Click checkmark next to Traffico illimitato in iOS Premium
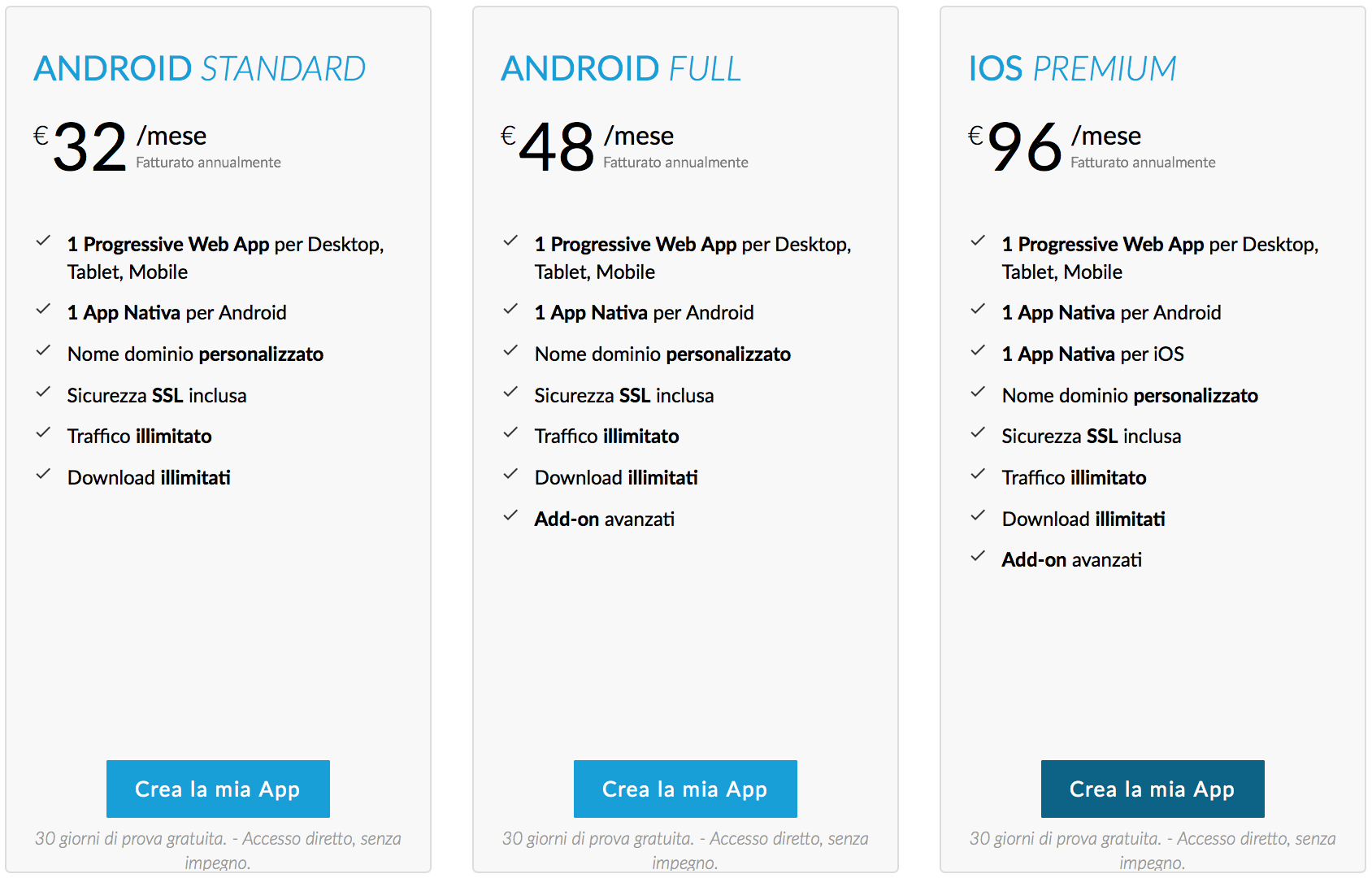The width and height of the screenshot is (1372, 878). point(978,475)
